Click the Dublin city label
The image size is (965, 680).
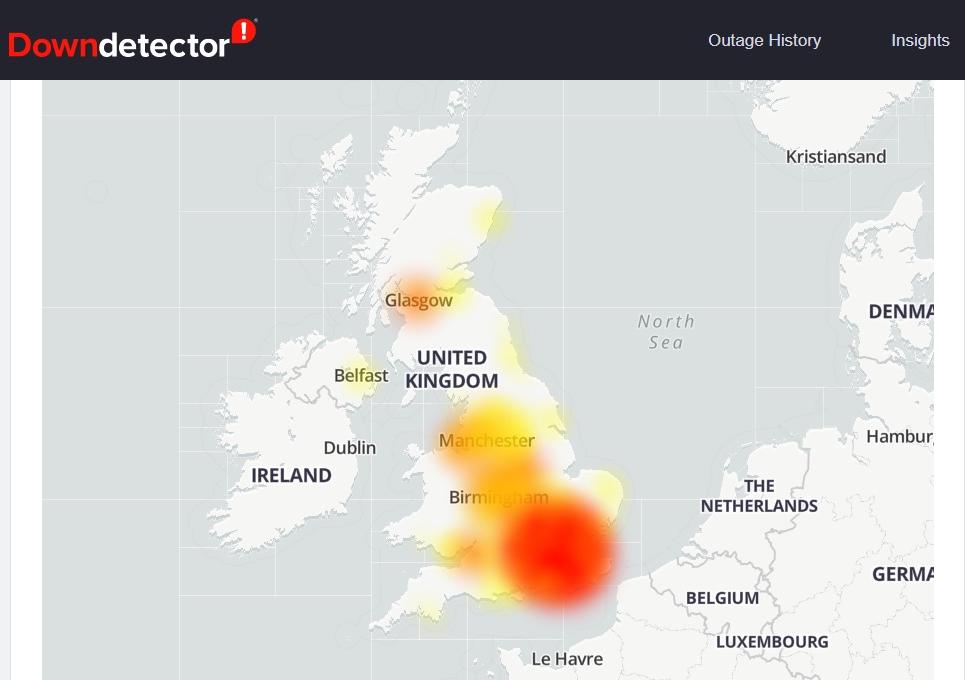(x=350, y=447)
